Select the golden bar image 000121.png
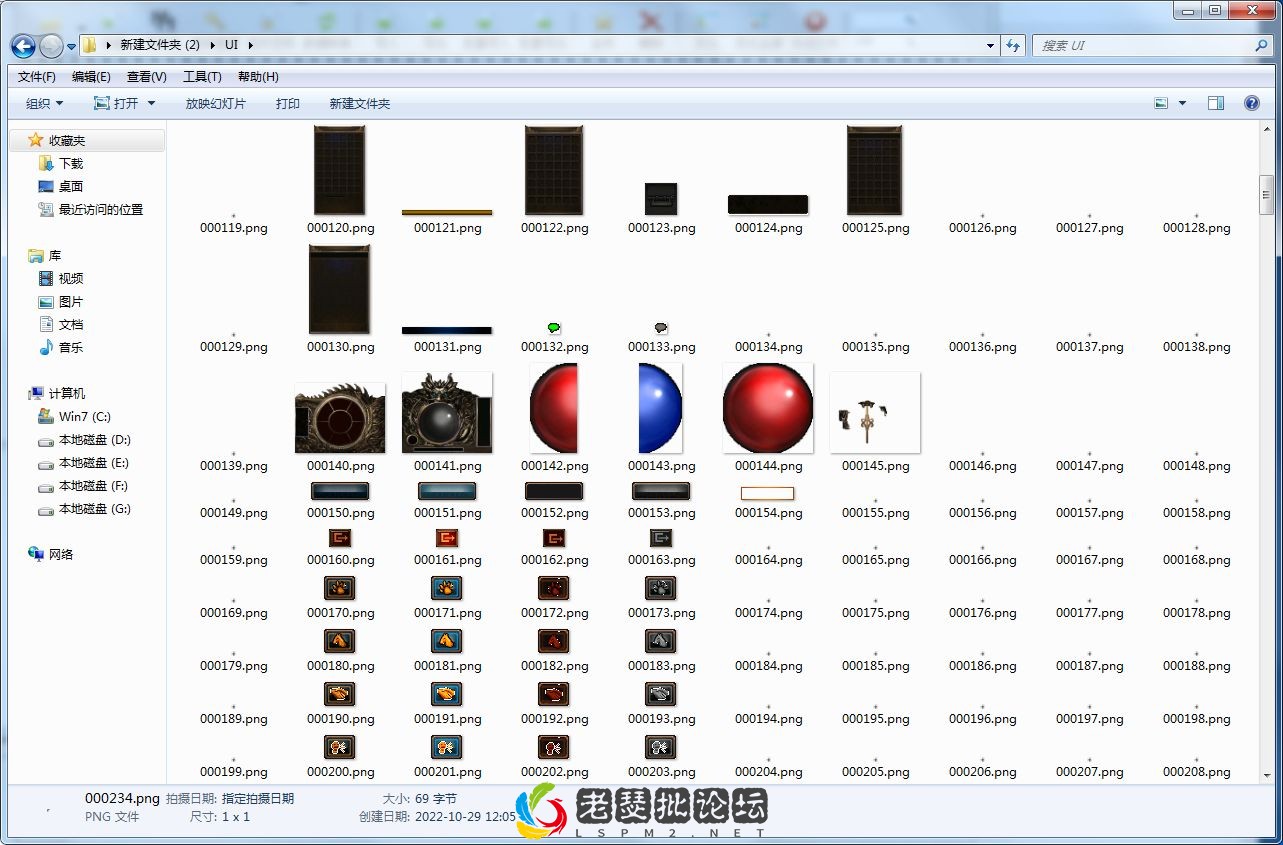Screen dimensions: 1283x845 coord(447,212)
